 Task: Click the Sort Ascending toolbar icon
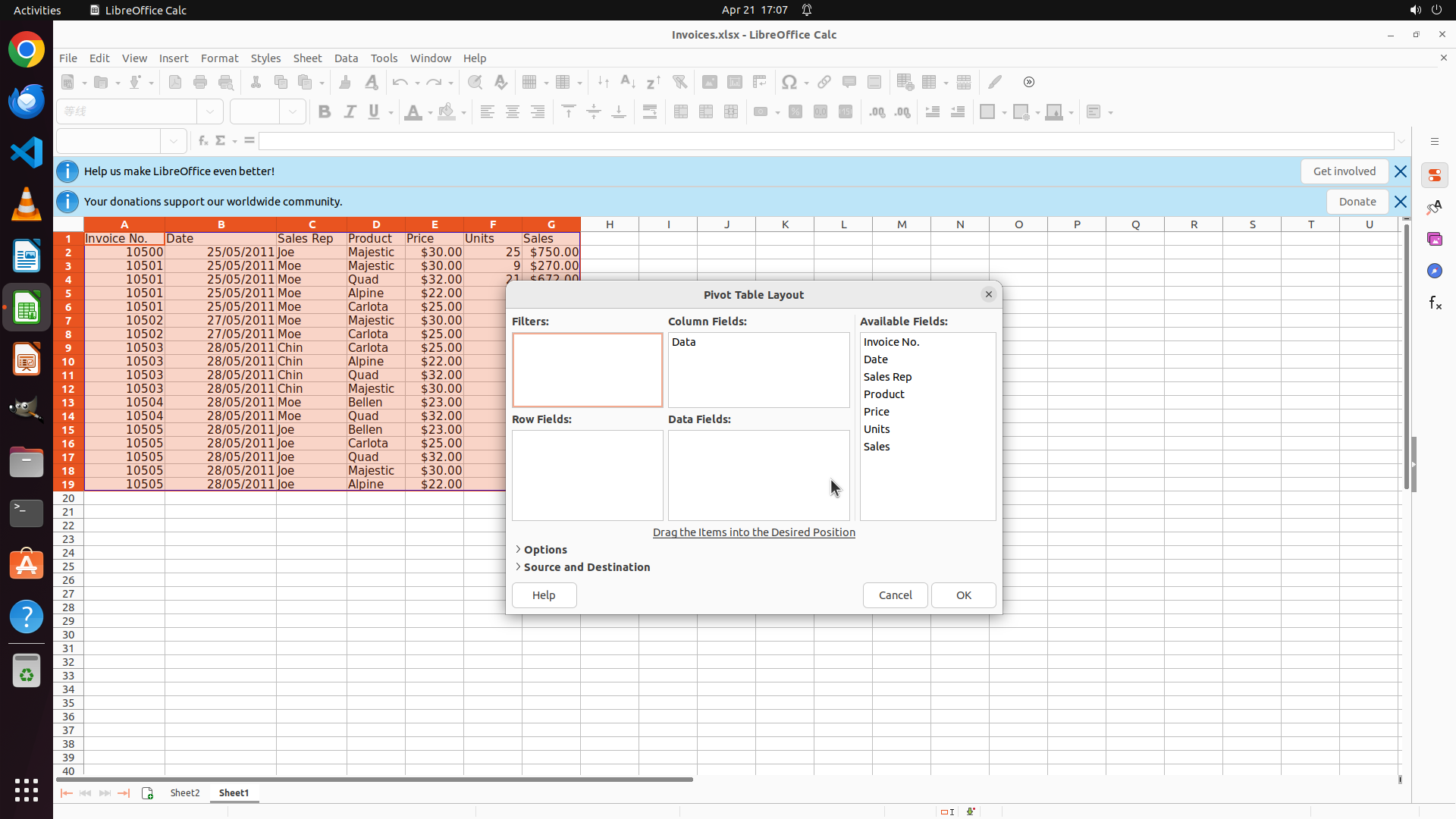(x=628, y=82)
